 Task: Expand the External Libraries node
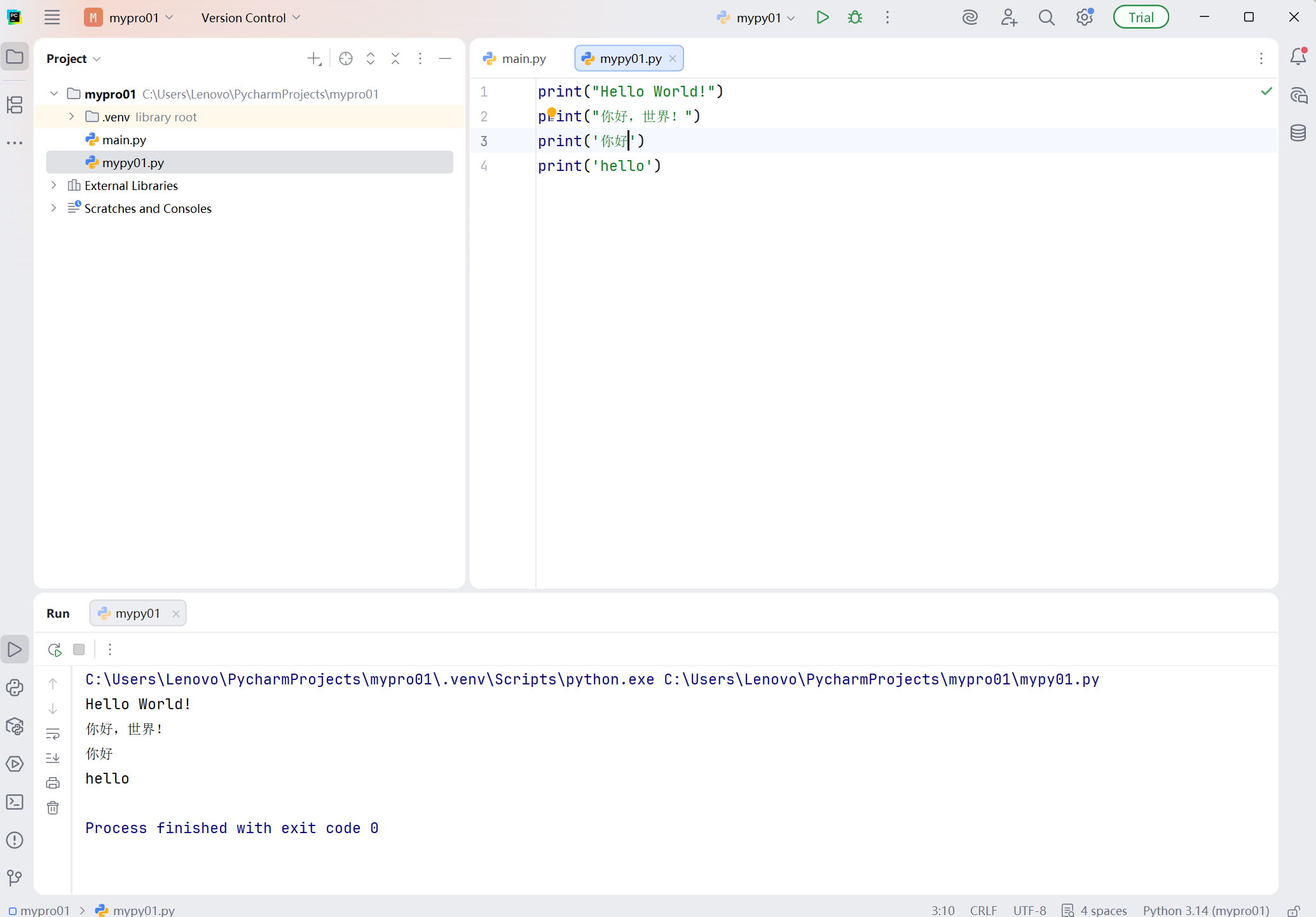54,186
